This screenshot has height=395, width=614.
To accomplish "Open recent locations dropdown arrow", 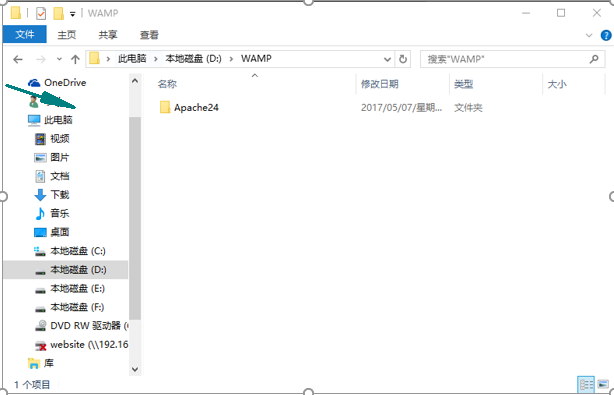I will tap(59, 60).
